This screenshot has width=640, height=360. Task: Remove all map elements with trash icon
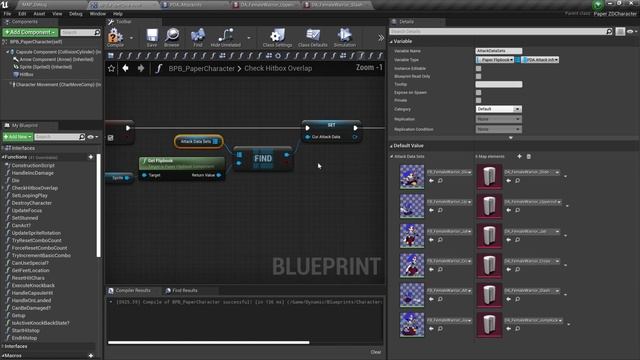(x=529, y=156)
